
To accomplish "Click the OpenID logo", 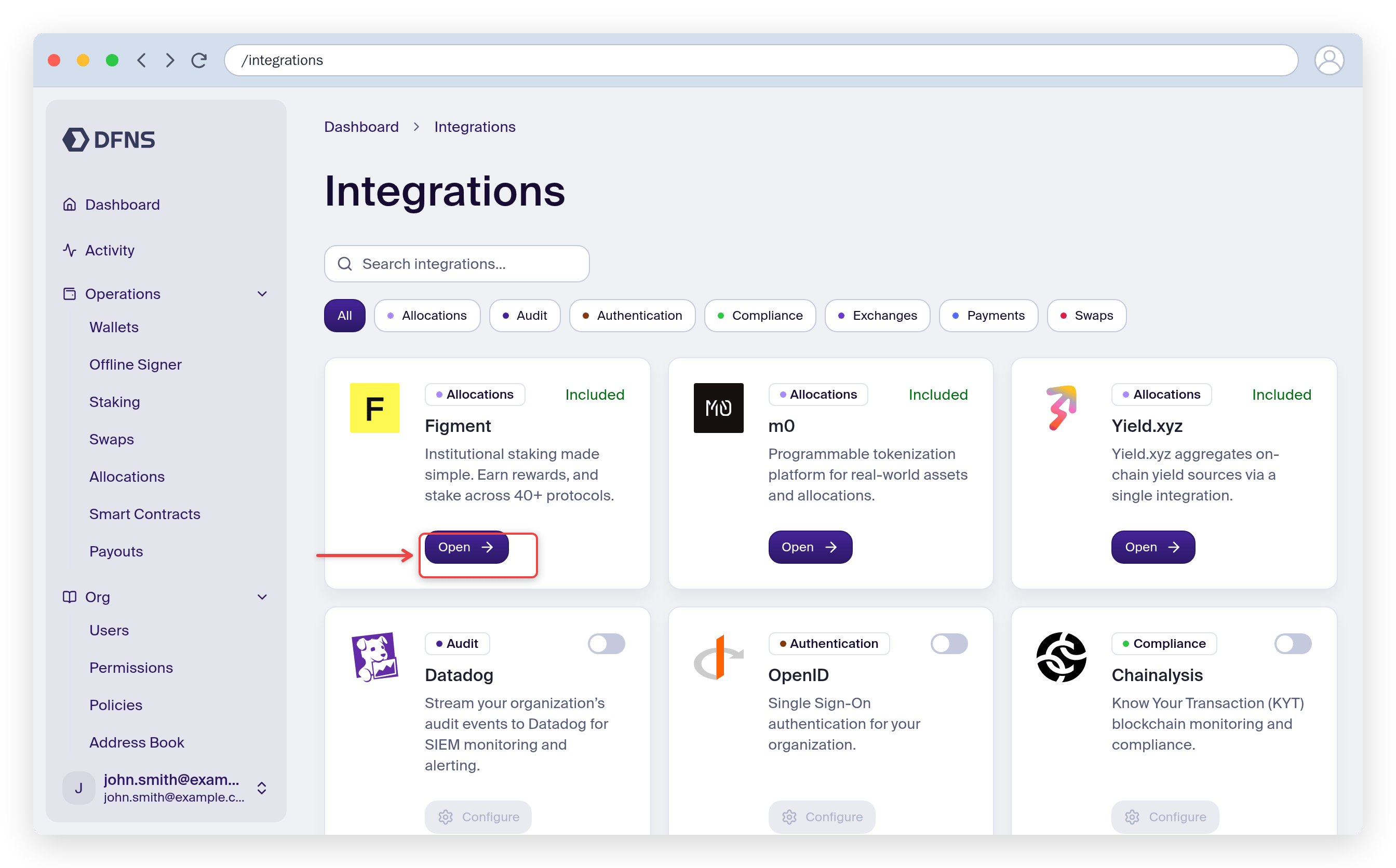I will pyautogui.click(x=718, y=657).
